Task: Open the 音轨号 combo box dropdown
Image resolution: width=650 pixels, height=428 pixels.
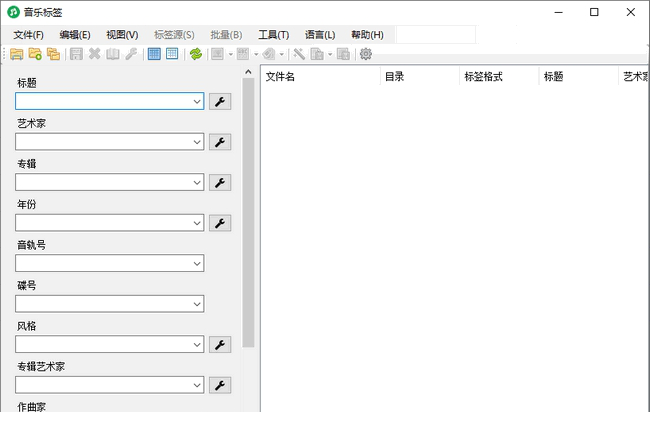Action: [x=196, y=264]
